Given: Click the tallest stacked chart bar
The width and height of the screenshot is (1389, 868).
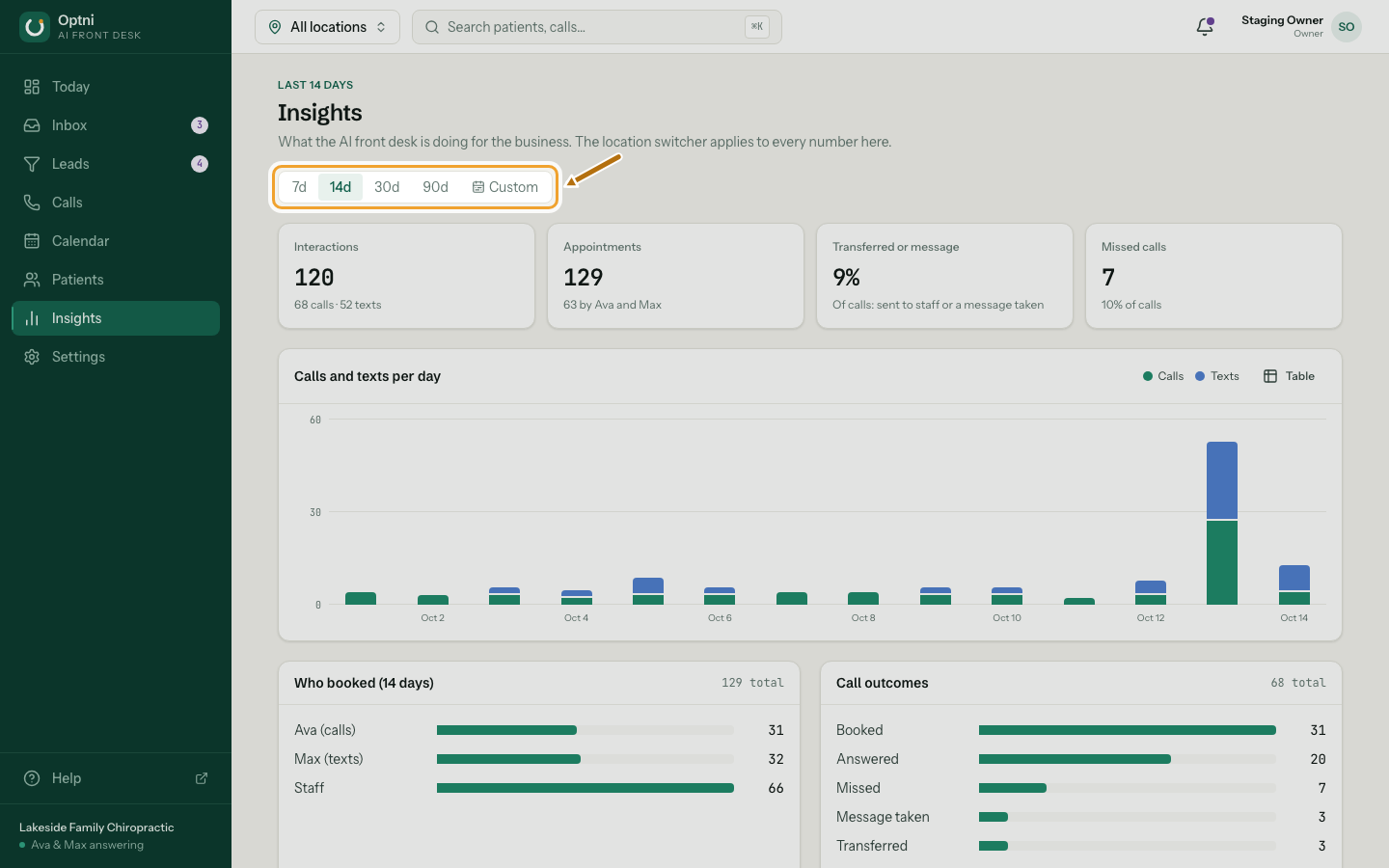Looking at the screenshot, I should 1222,523.
